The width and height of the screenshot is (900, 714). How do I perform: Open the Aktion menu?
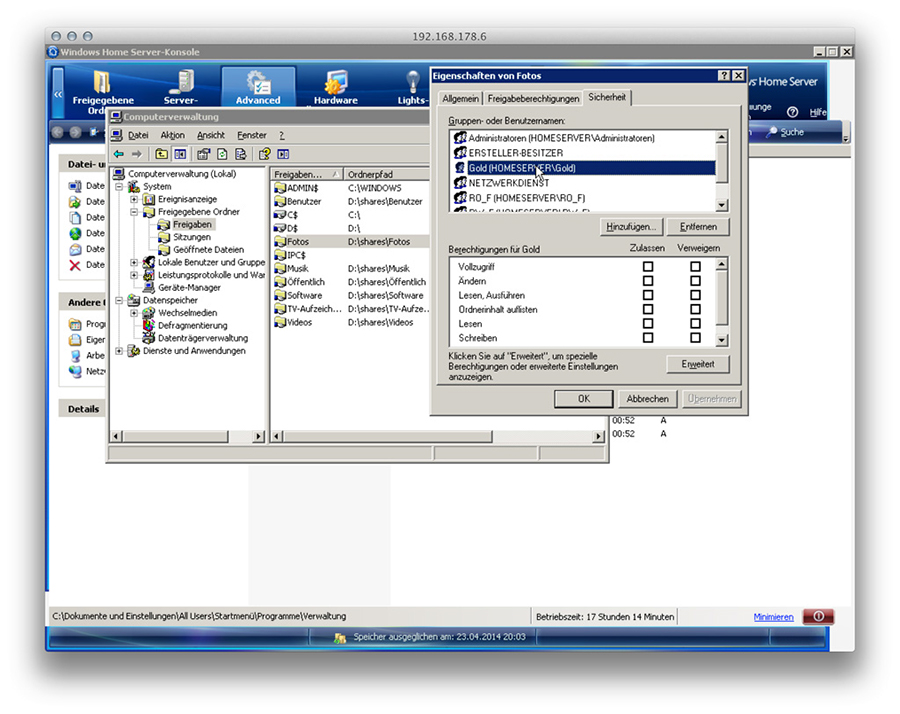(x=172, y=135)
